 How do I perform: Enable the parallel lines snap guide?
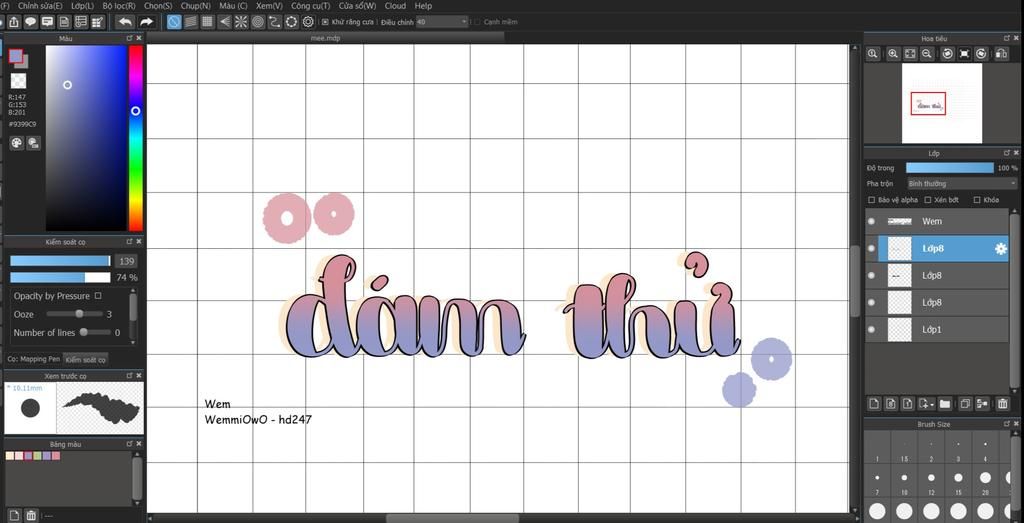(191, 22)
